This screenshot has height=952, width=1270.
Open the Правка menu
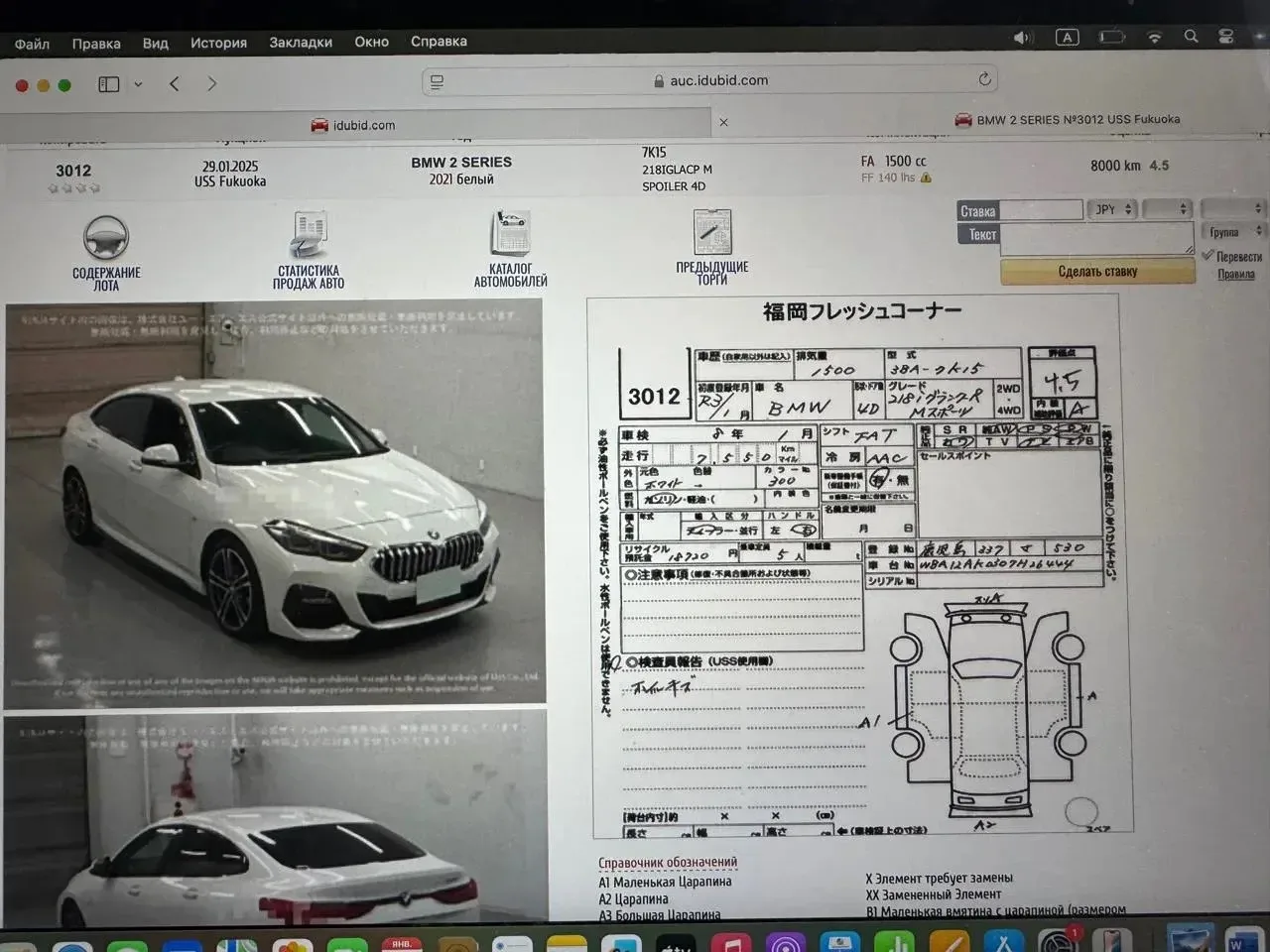point(96,44)
